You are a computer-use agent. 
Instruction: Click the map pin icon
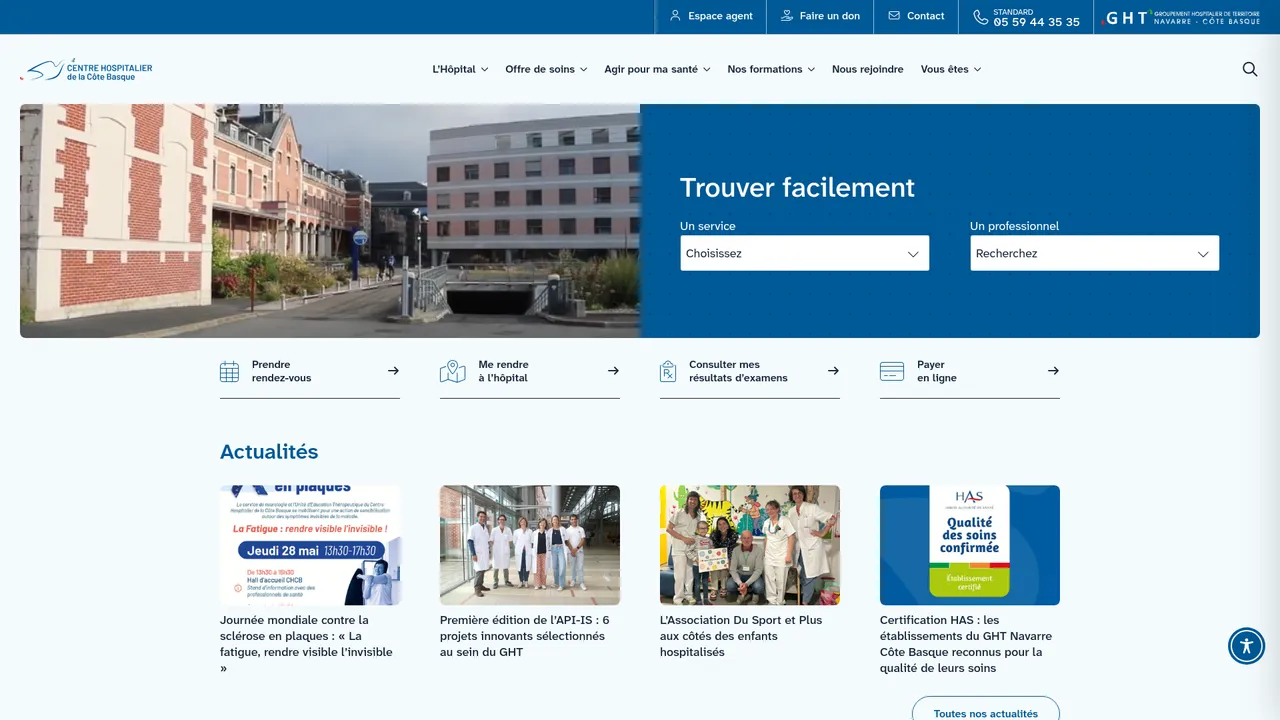click(453, 372)
